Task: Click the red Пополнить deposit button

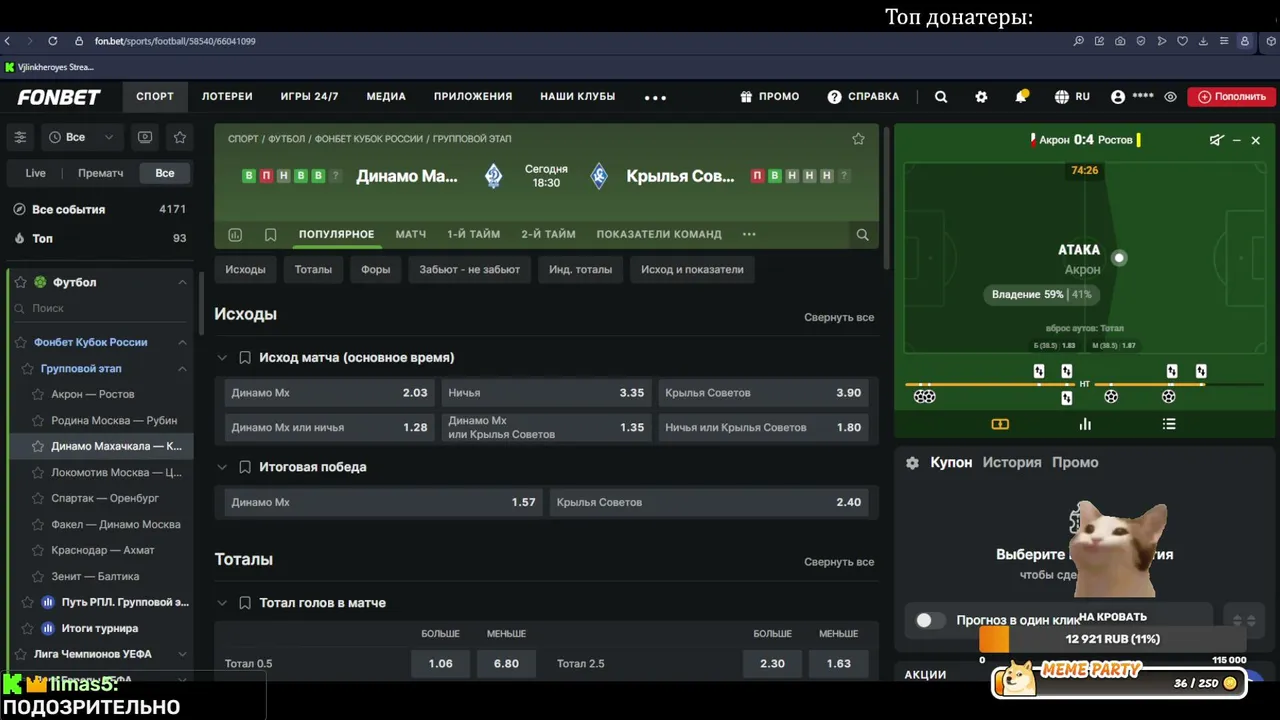Action: [x=1232, y=97]
